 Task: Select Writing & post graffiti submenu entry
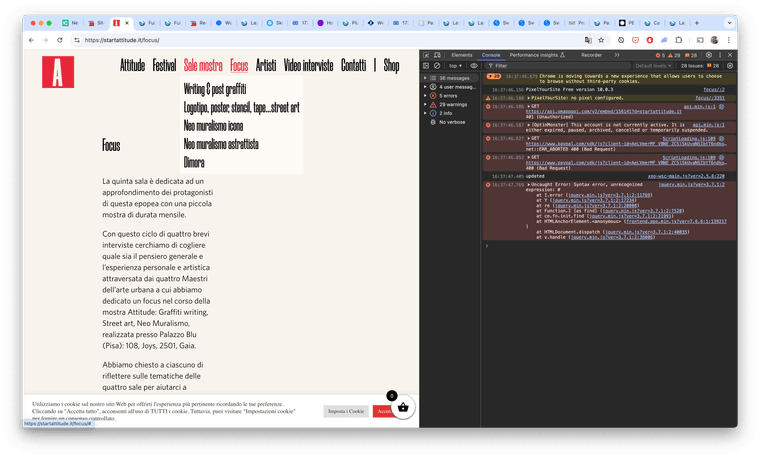[x=215, y=89]
